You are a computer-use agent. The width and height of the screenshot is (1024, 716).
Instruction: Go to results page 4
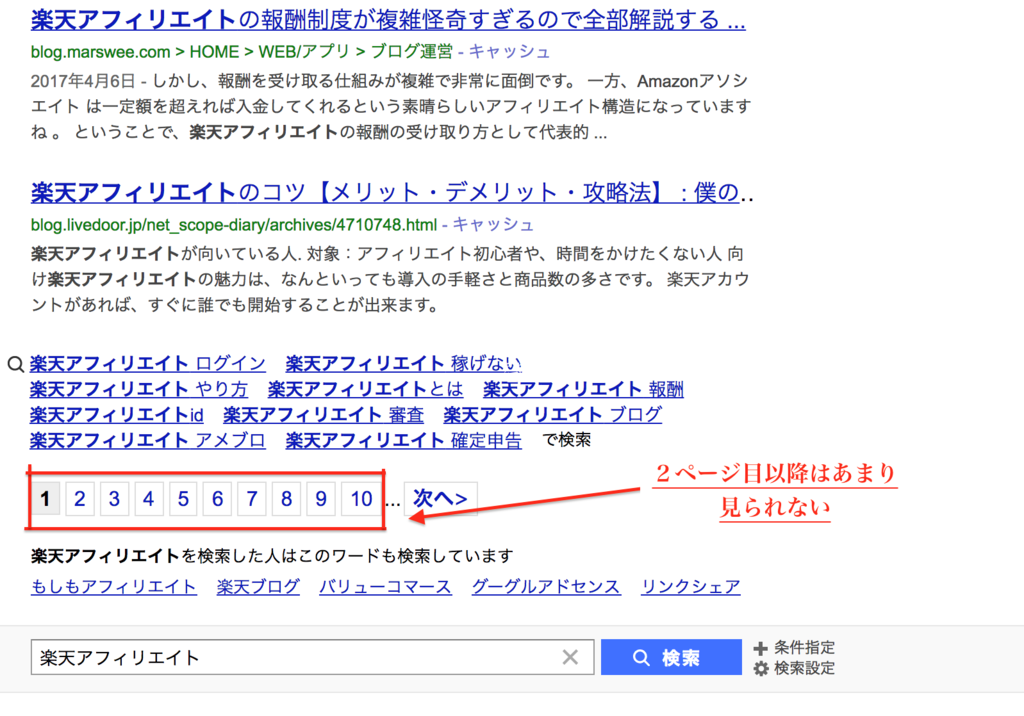(x=149, y=499)
